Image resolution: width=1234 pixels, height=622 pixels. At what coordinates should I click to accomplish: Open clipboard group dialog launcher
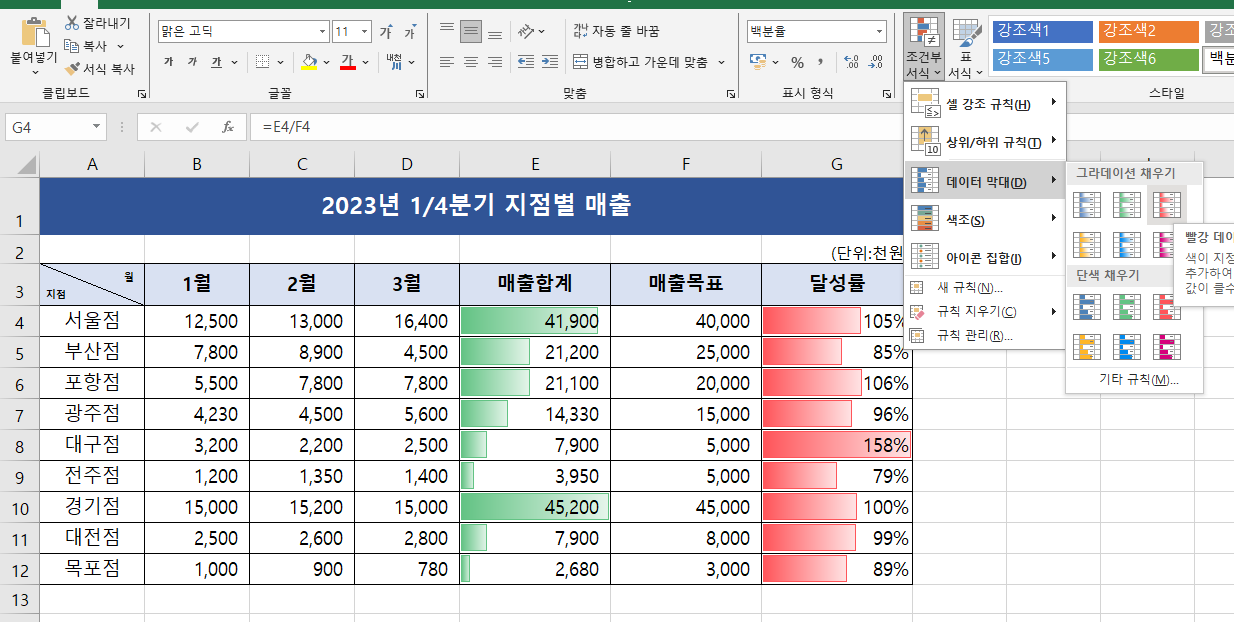click(141, 93)
